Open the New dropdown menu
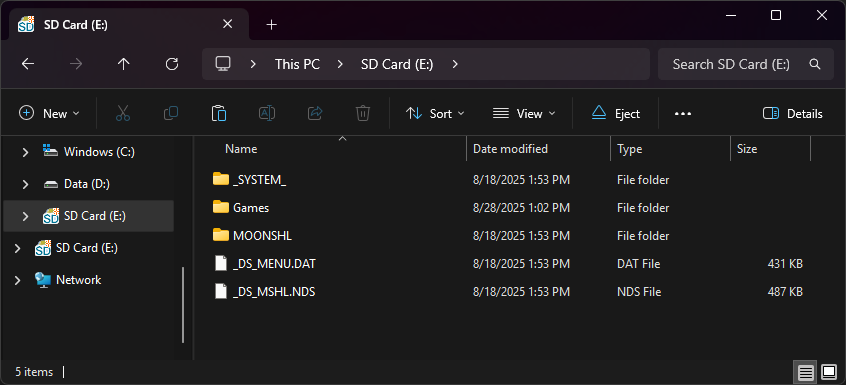Viewport: 846px width, 385px height. 49,114
